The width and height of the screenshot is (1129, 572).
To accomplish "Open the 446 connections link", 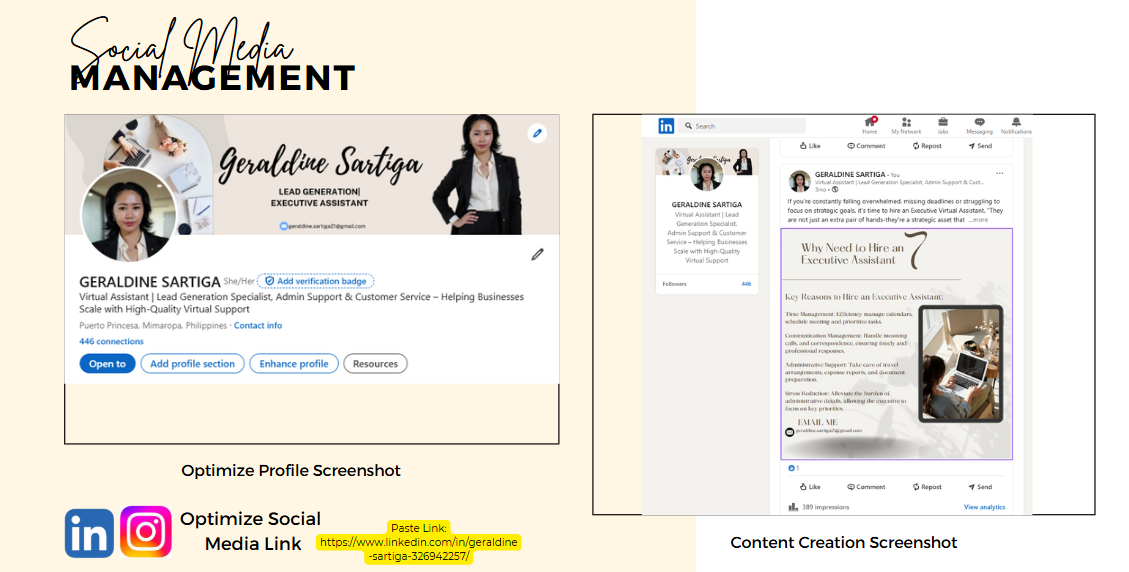I will [112, 341].
